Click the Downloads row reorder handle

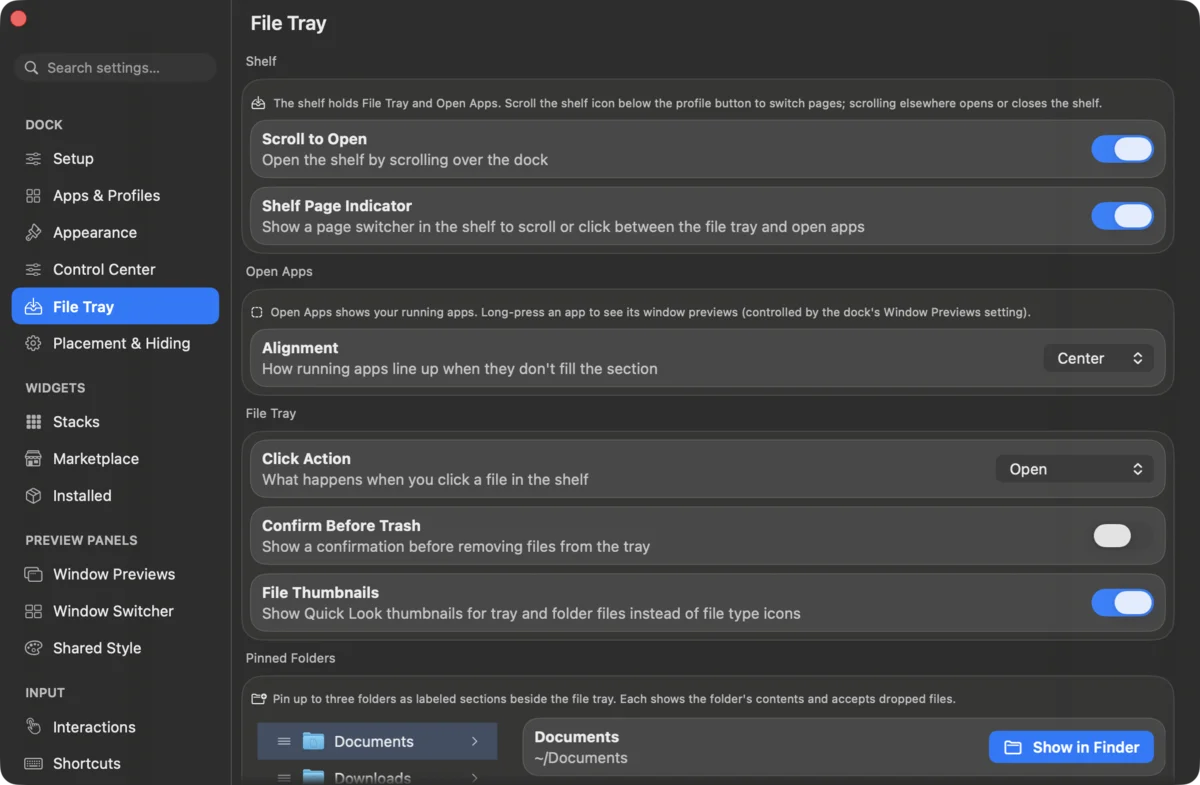(x=284, y=778)
